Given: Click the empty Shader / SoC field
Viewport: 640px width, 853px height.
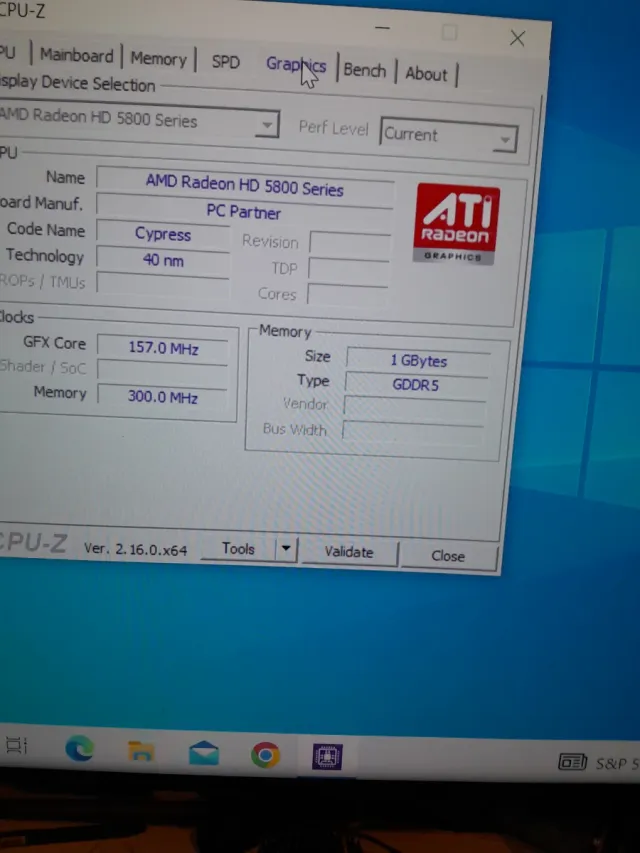Looking at the screenshot, I should 163,373.
